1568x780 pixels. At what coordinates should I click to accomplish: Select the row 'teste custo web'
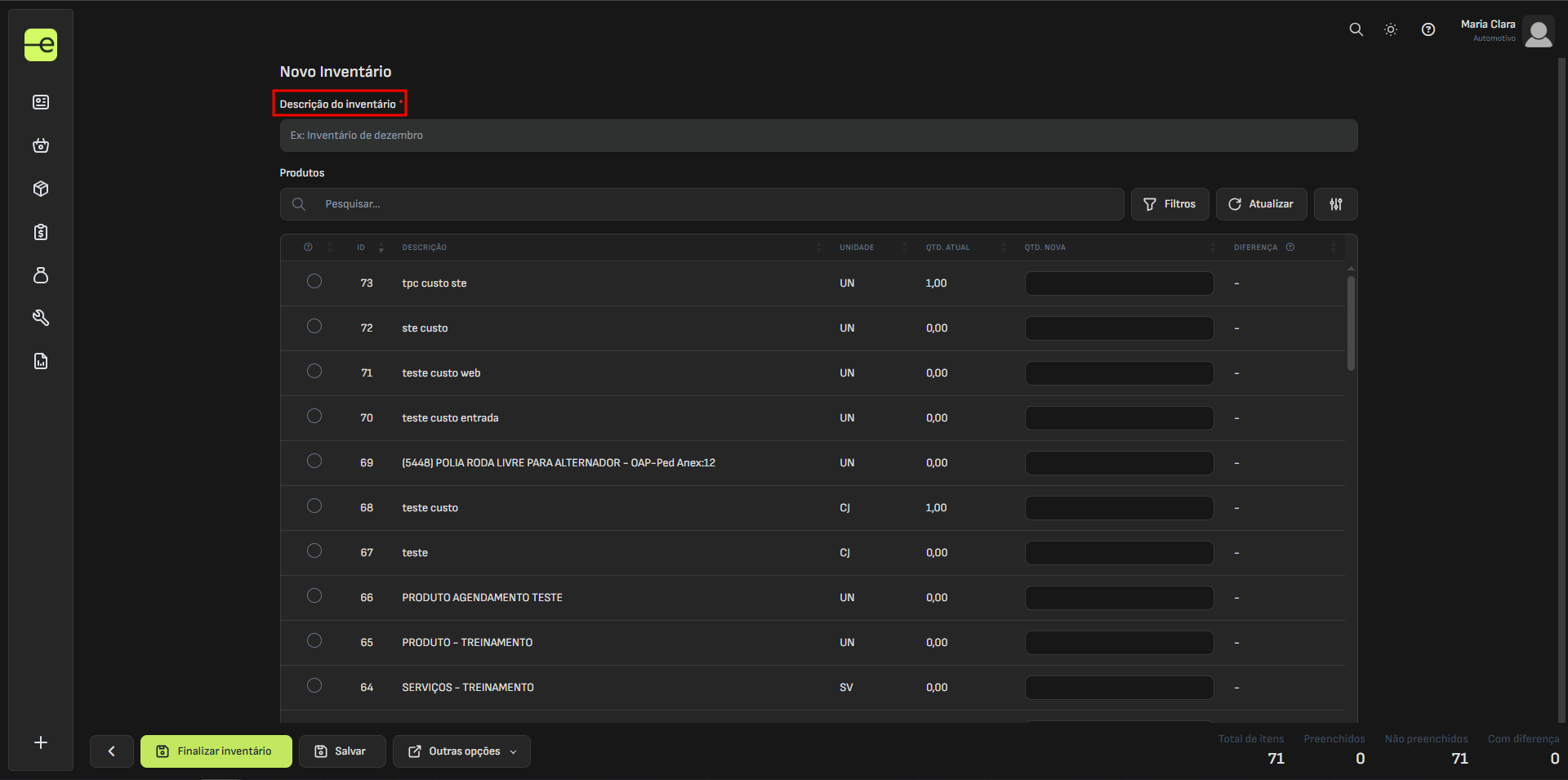point(314,372)
